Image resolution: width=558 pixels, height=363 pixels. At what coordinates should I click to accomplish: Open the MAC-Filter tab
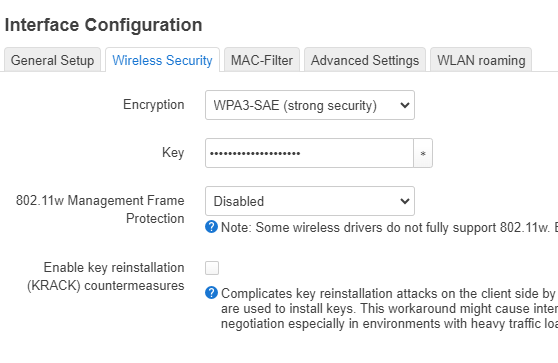pyautogui.click(x=262, y=60)
